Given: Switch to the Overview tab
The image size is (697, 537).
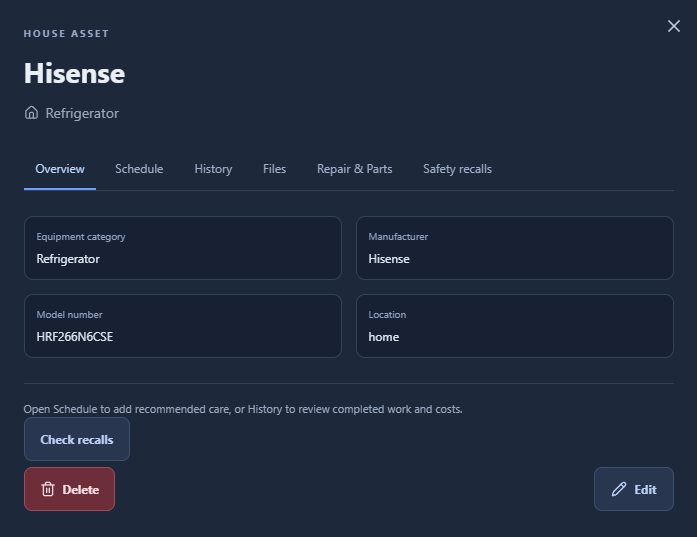Looking at the screenshot, I should [x=60, y=169].
